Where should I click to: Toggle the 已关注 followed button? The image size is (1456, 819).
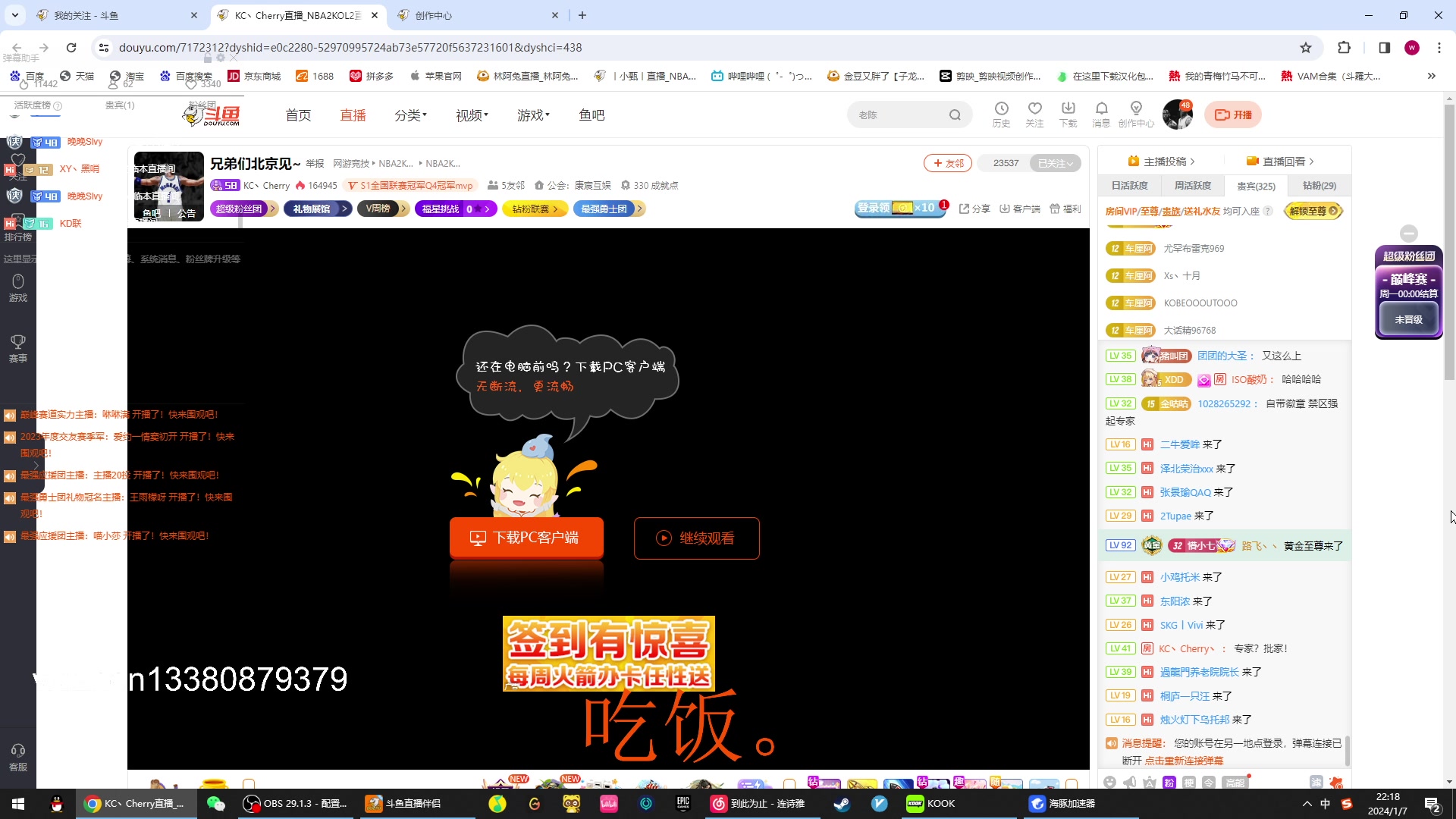1056,163
